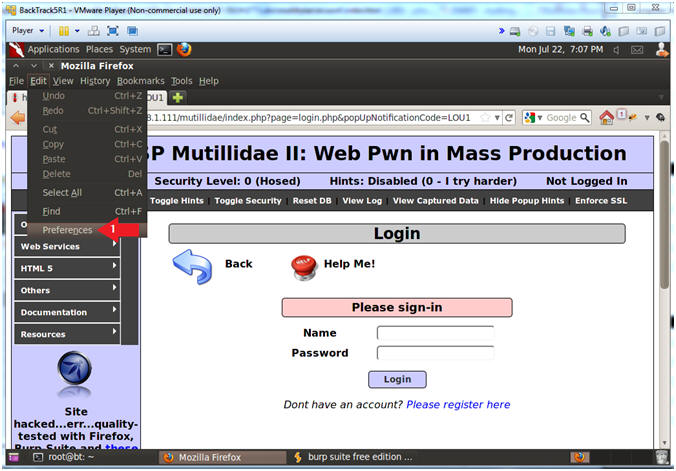676x471 pixels.
Task: Open the Applications menu
Action: point(53,50)
